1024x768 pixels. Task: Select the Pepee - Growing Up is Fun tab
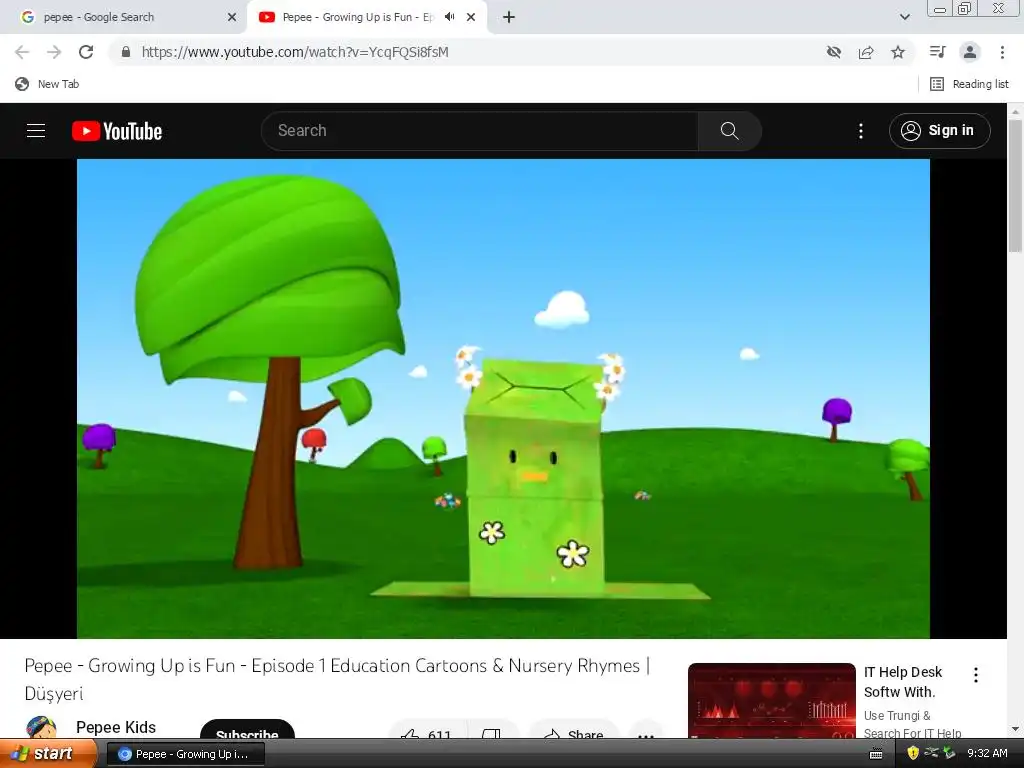tap(357, 17)
